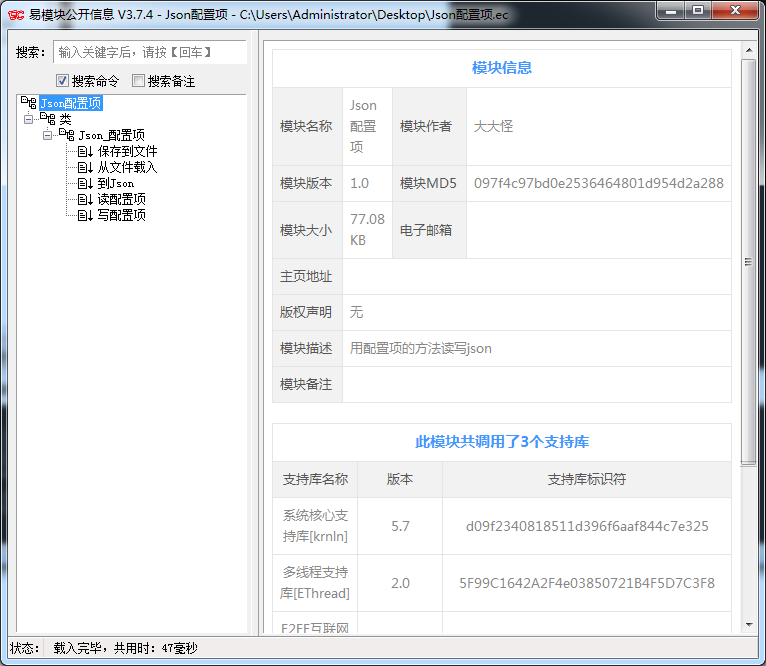The image size is (766, 666).
Task: Close the 易模块公开信息 window
Action: click(735, 11)
